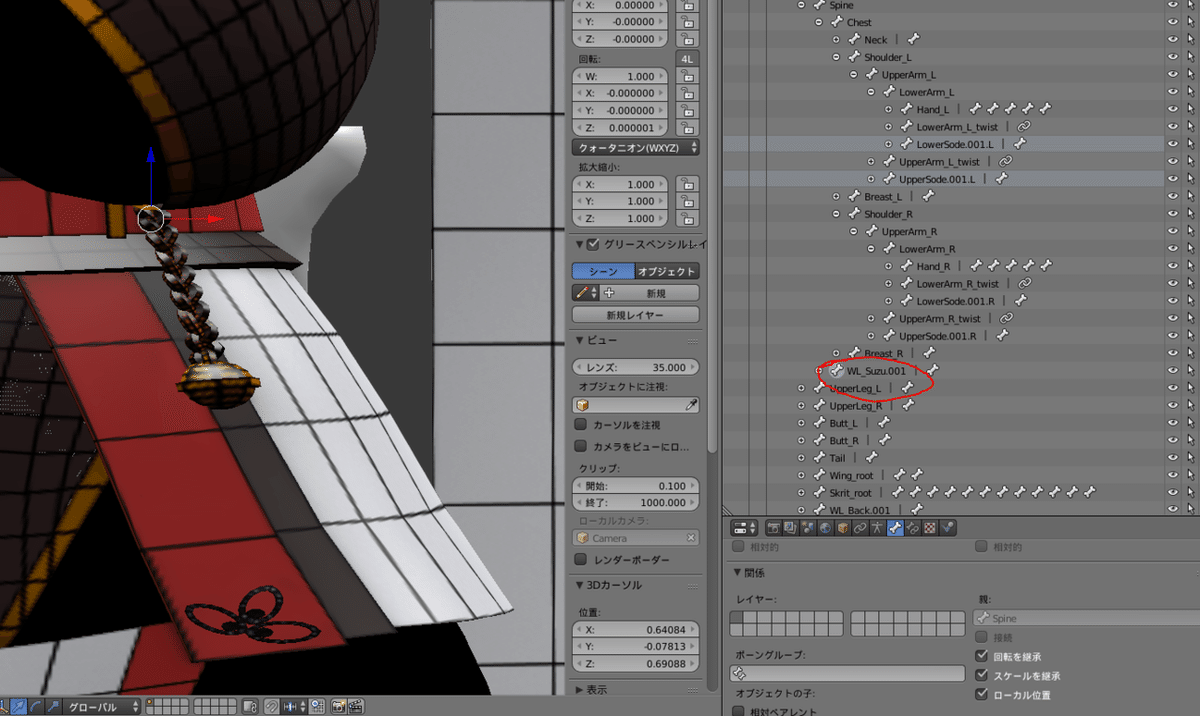Screen dimensions: 1200x716
Task: Collapse the 関係 panel
Action: (738, 573)
